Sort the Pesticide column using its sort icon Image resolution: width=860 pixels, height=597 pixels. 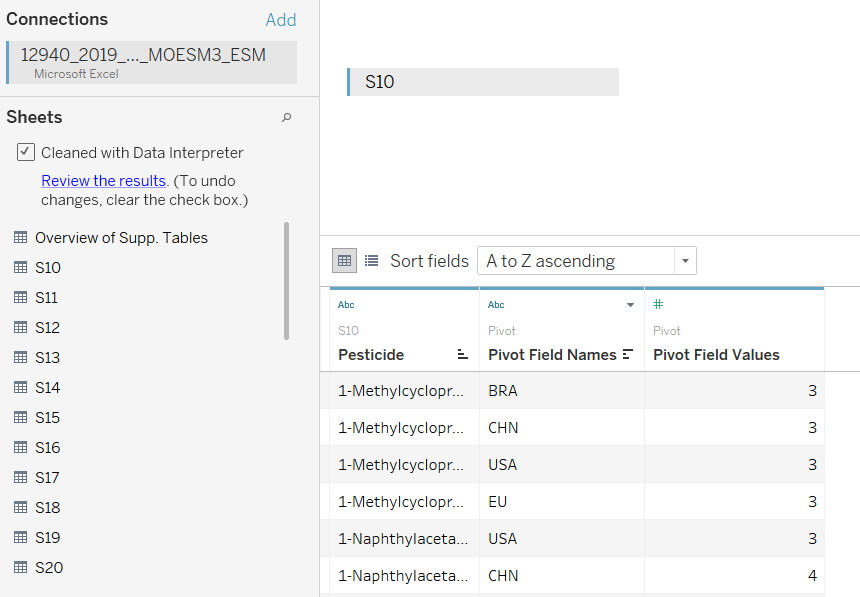click(x=463, y=354)
